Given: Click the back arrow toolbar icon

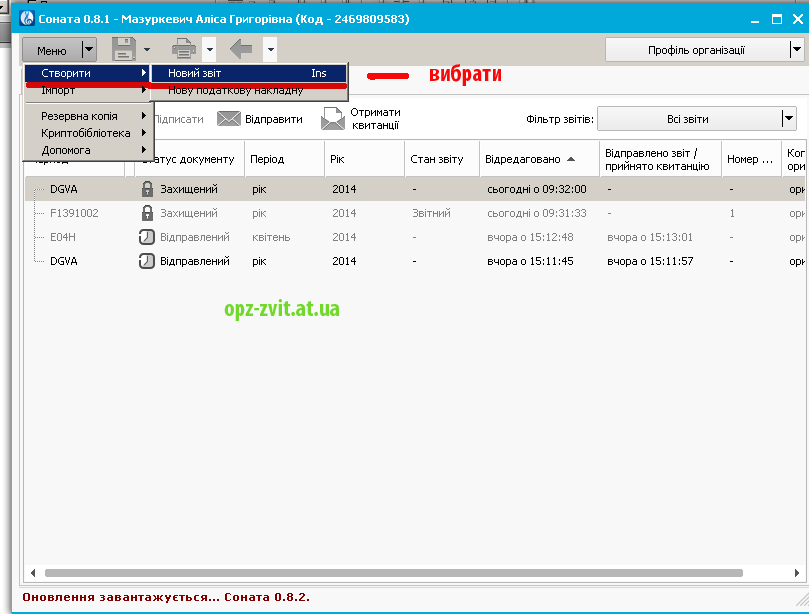Looking at the screenshot, I should click(x=241, y=50).
